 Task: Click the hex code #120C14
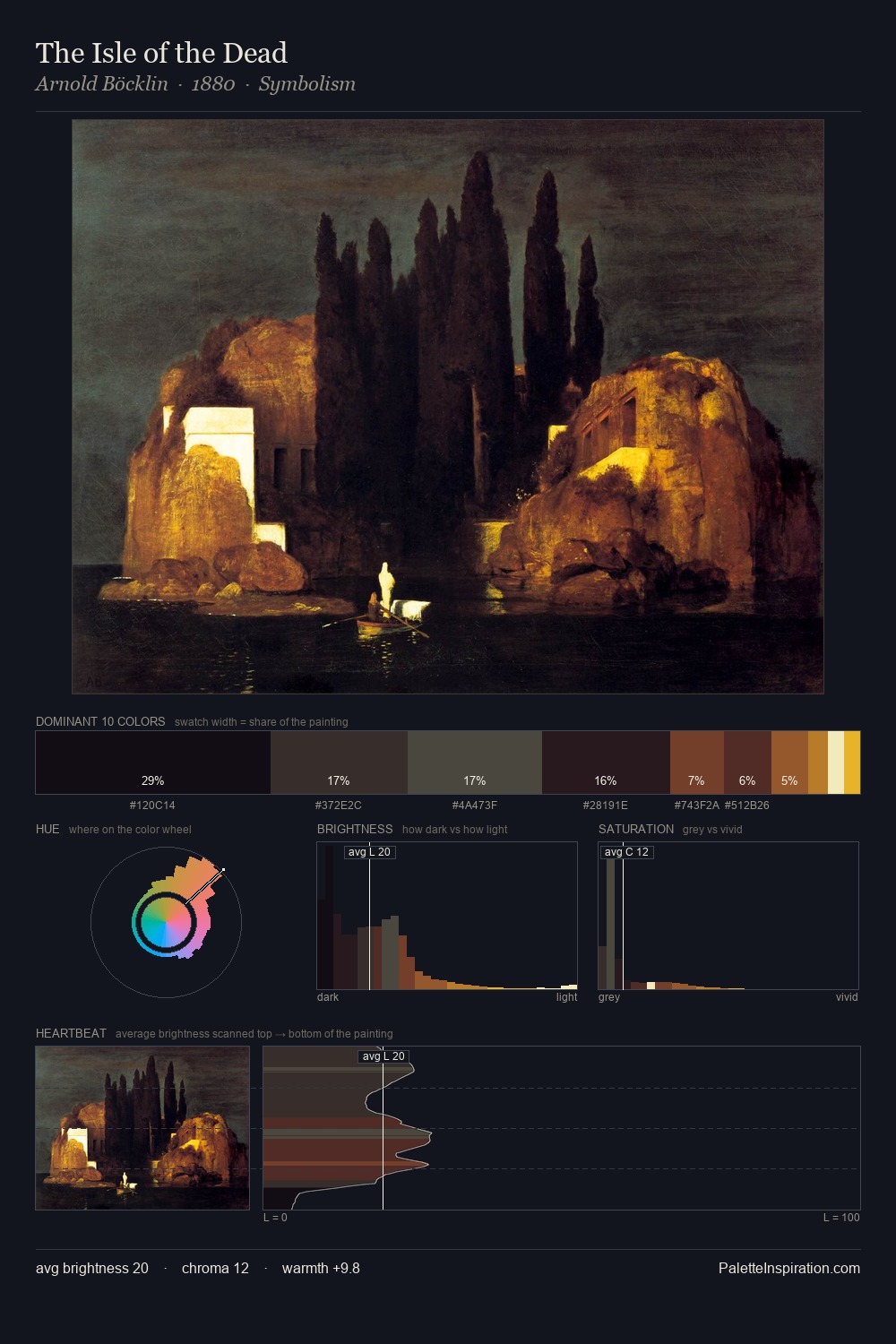point(152,806)
